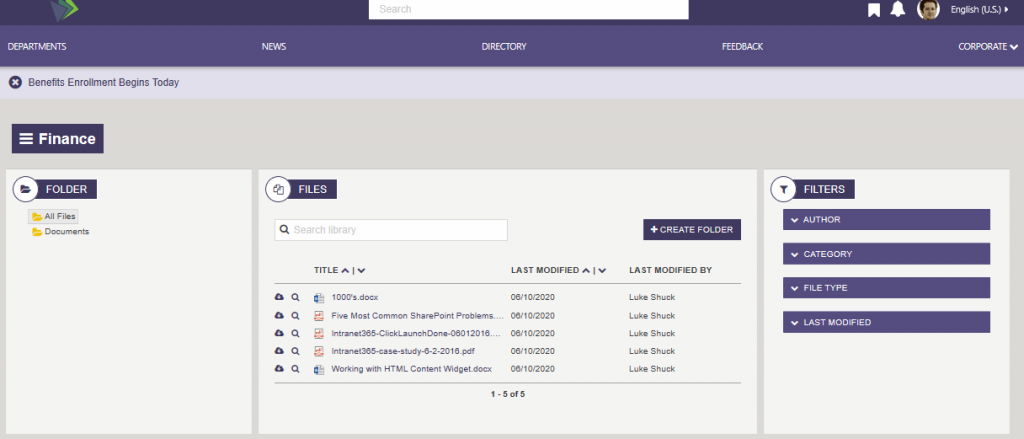Click the user profile avatar

tap(928, 10)
